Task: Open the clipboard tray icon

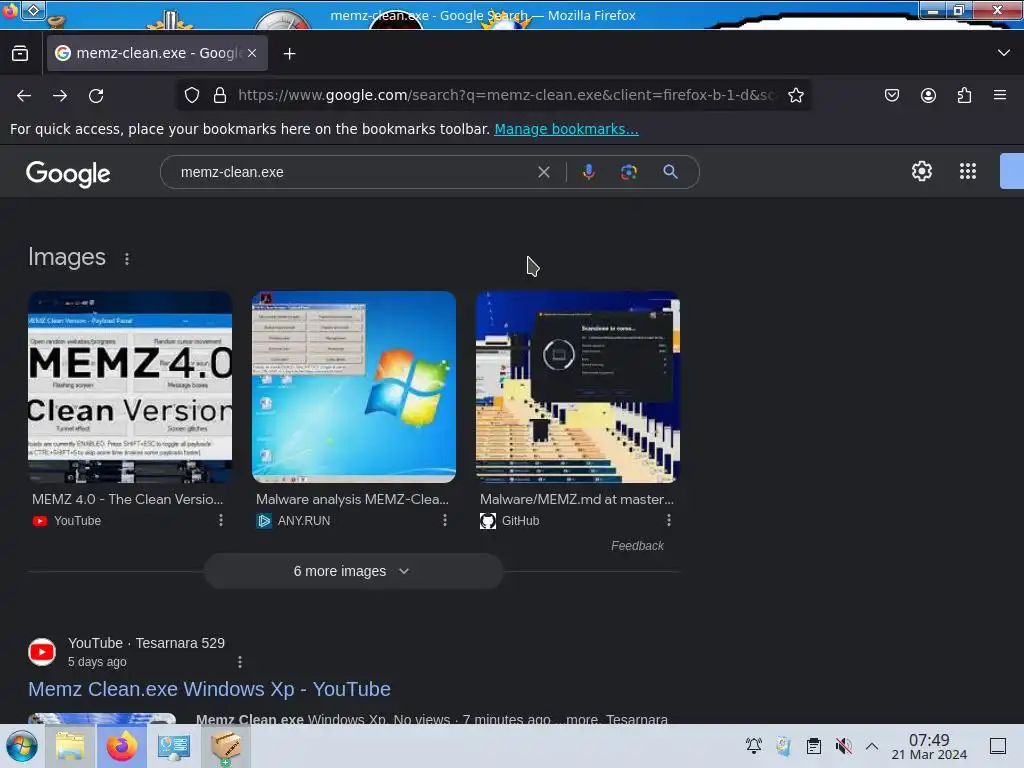Action: (x=814, y=746)
